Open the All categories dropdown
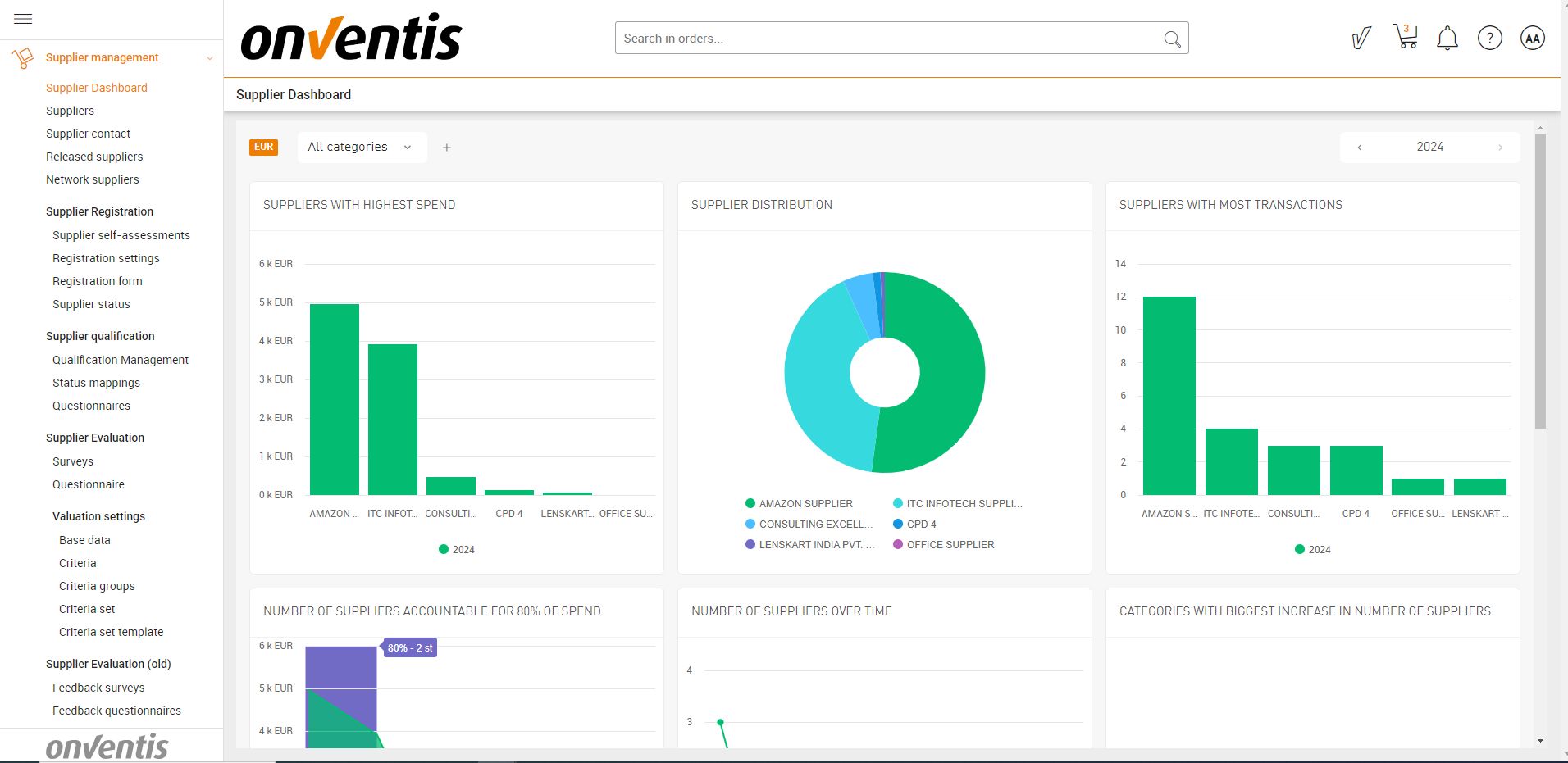The image size is (1568, 763). point(361,148)
